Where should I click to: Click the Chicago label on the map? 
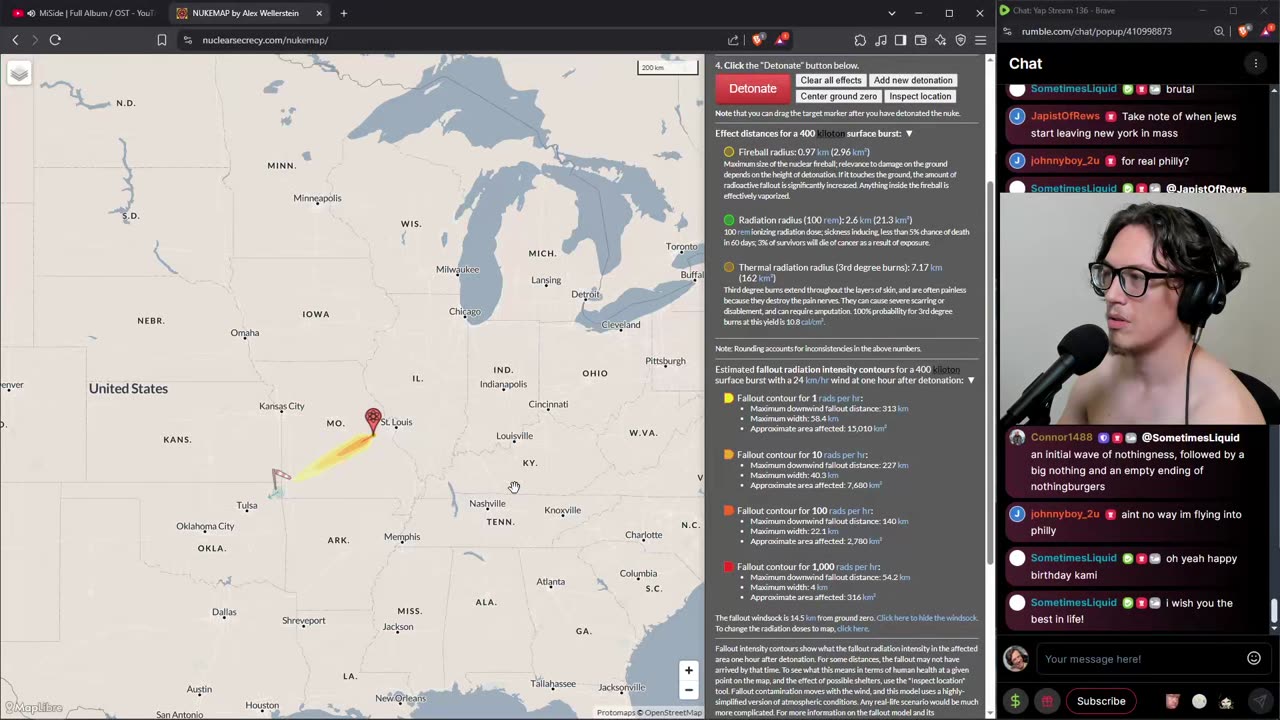tap(465, 311)
